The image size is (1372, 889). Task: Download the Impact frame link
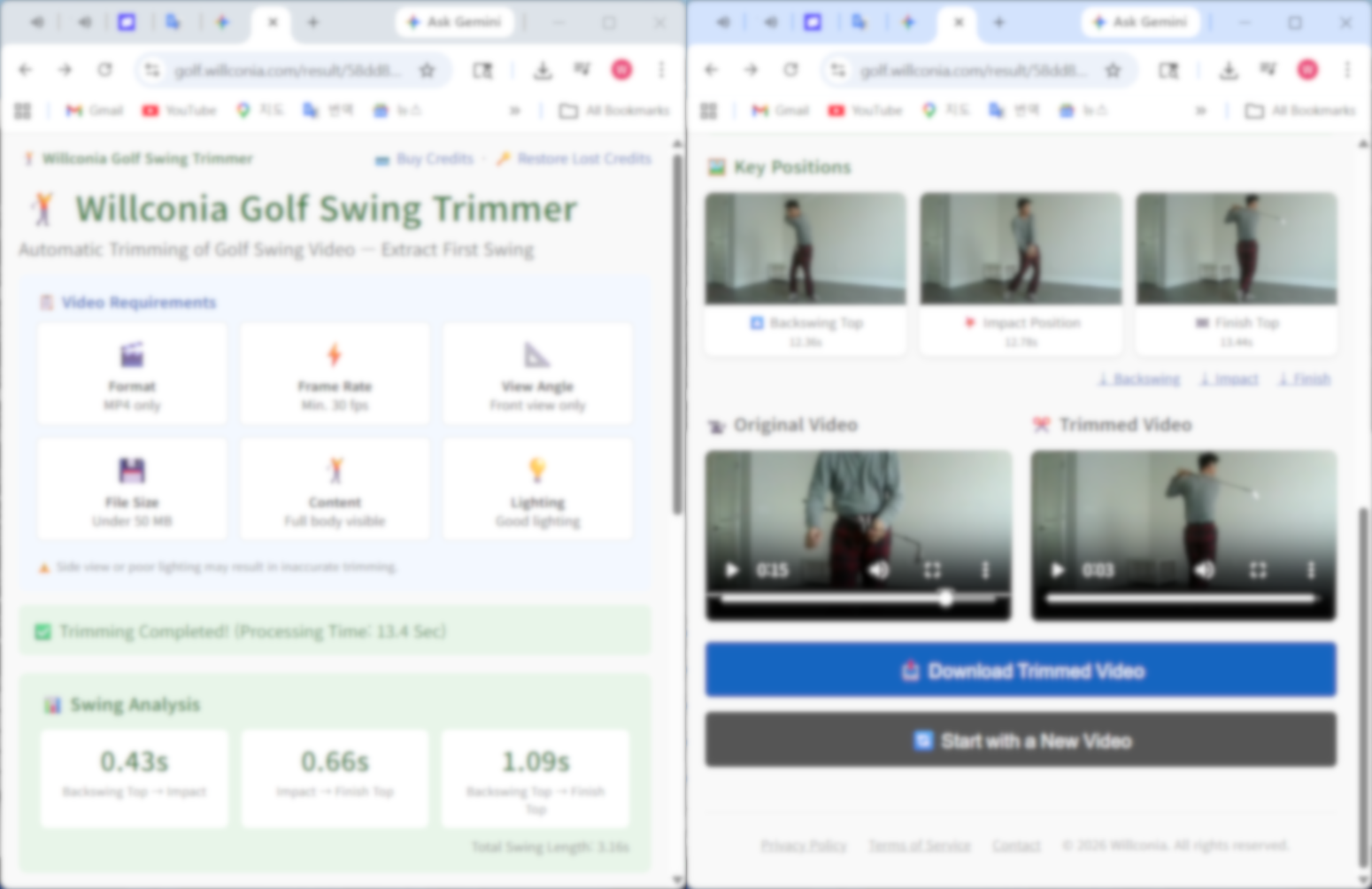click(x=1229, y=379)
